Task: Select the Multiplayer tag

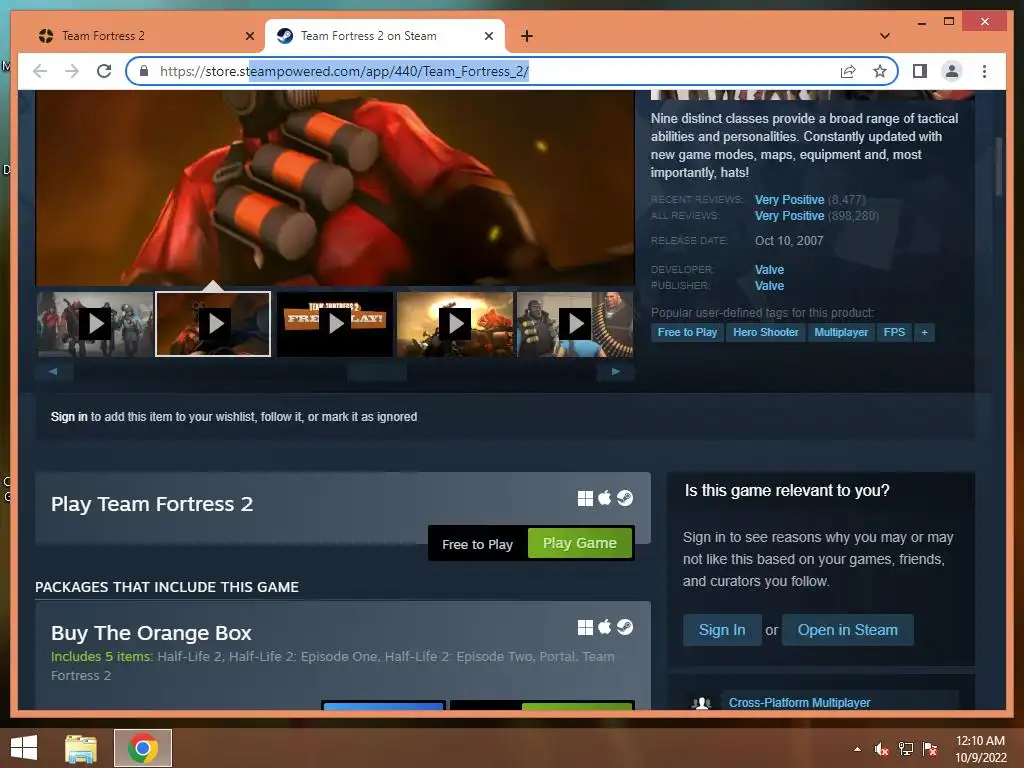Action: click(x=841, y=332)
